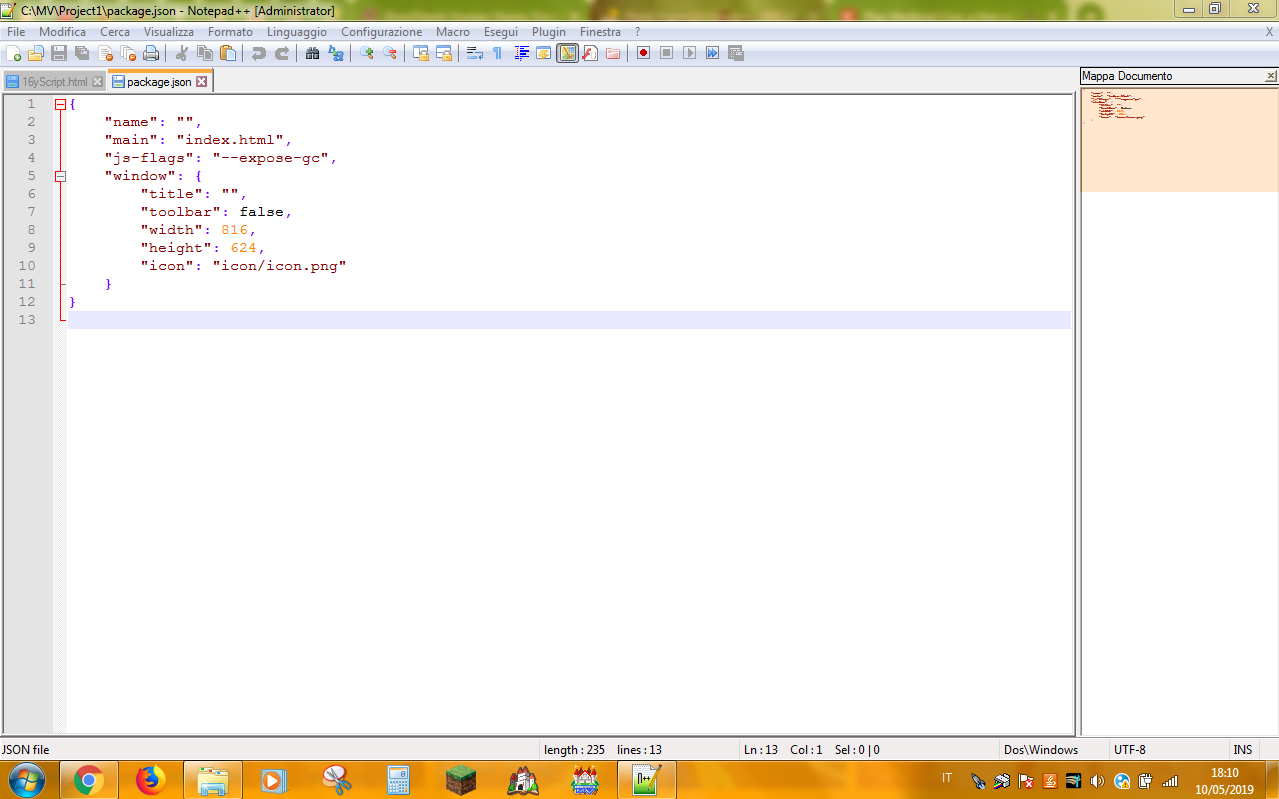This screenshot has width=1279, height=799.
Task: Print the document using the printer icon
Action: tap(151, 53)
